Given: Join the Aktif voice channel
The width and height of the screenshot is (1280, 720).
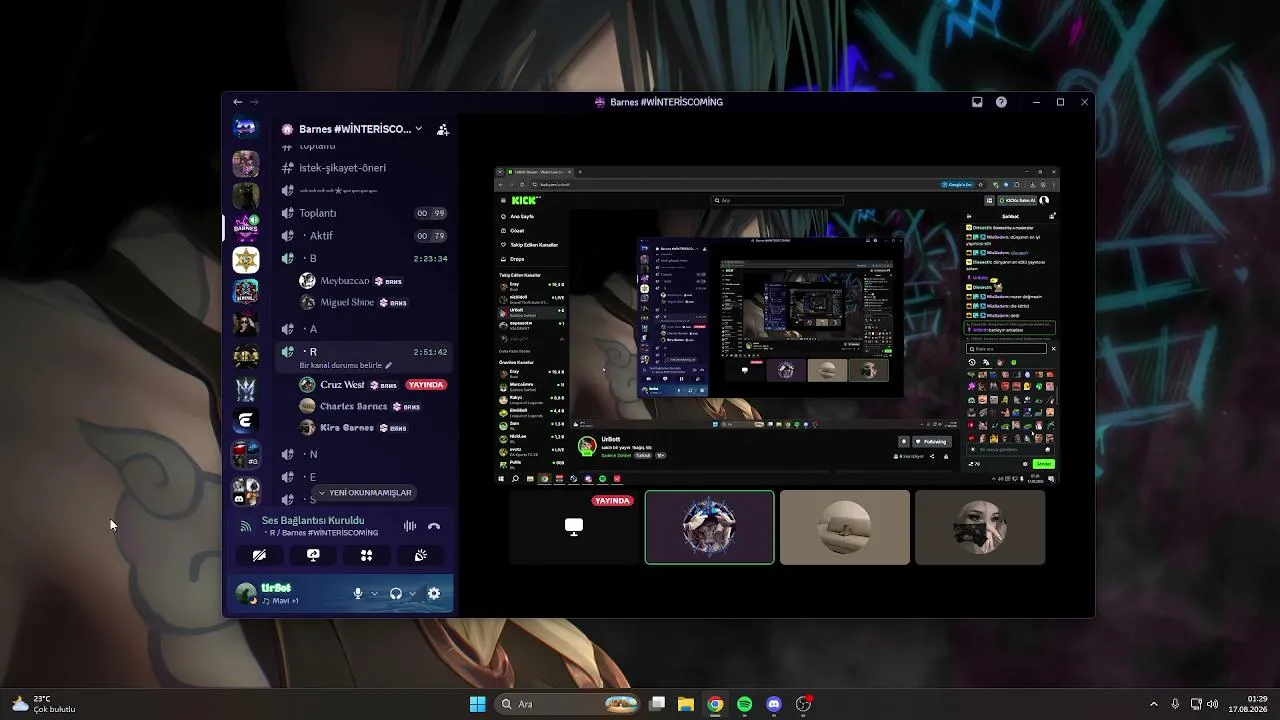Looking at the screenshot, I should click(363, 236).
